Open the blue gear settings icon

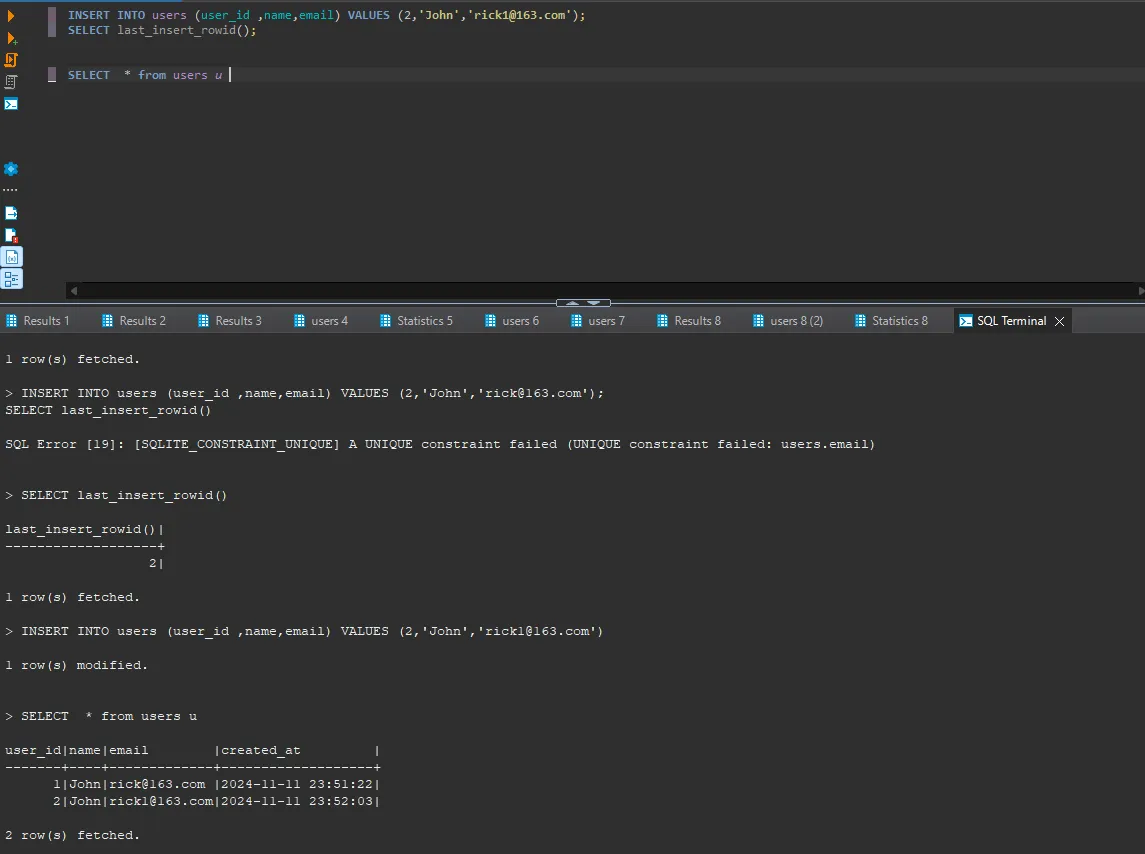11,169
